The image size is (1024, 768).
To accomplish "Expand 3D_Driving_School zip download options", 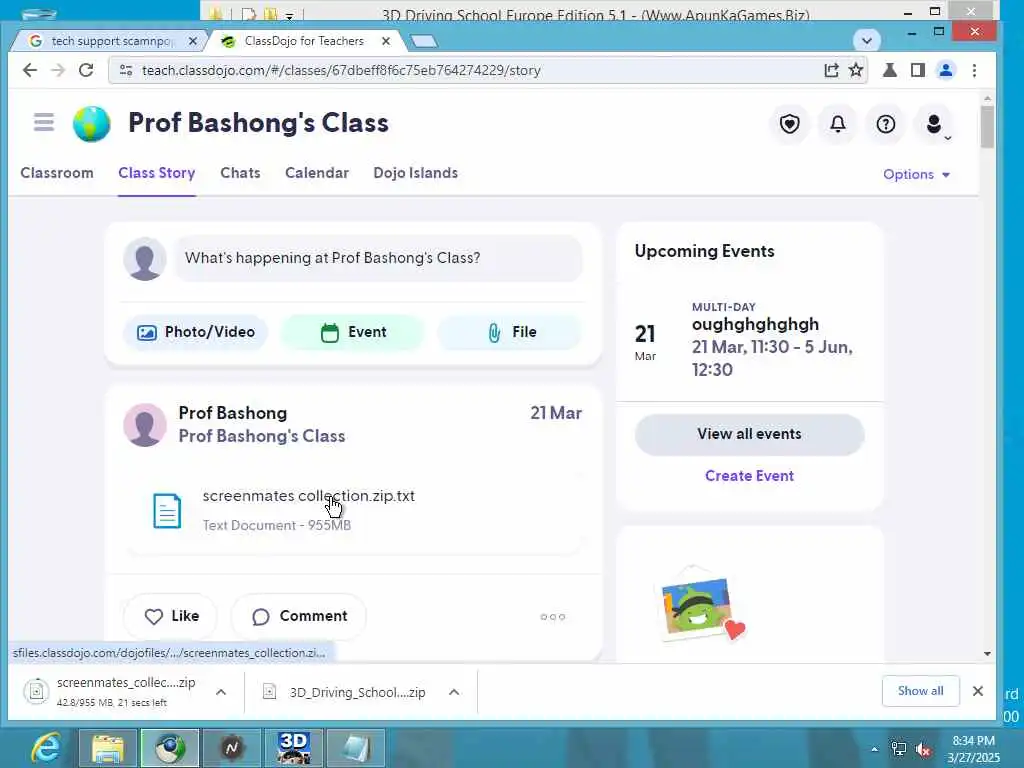I will 454,692.
